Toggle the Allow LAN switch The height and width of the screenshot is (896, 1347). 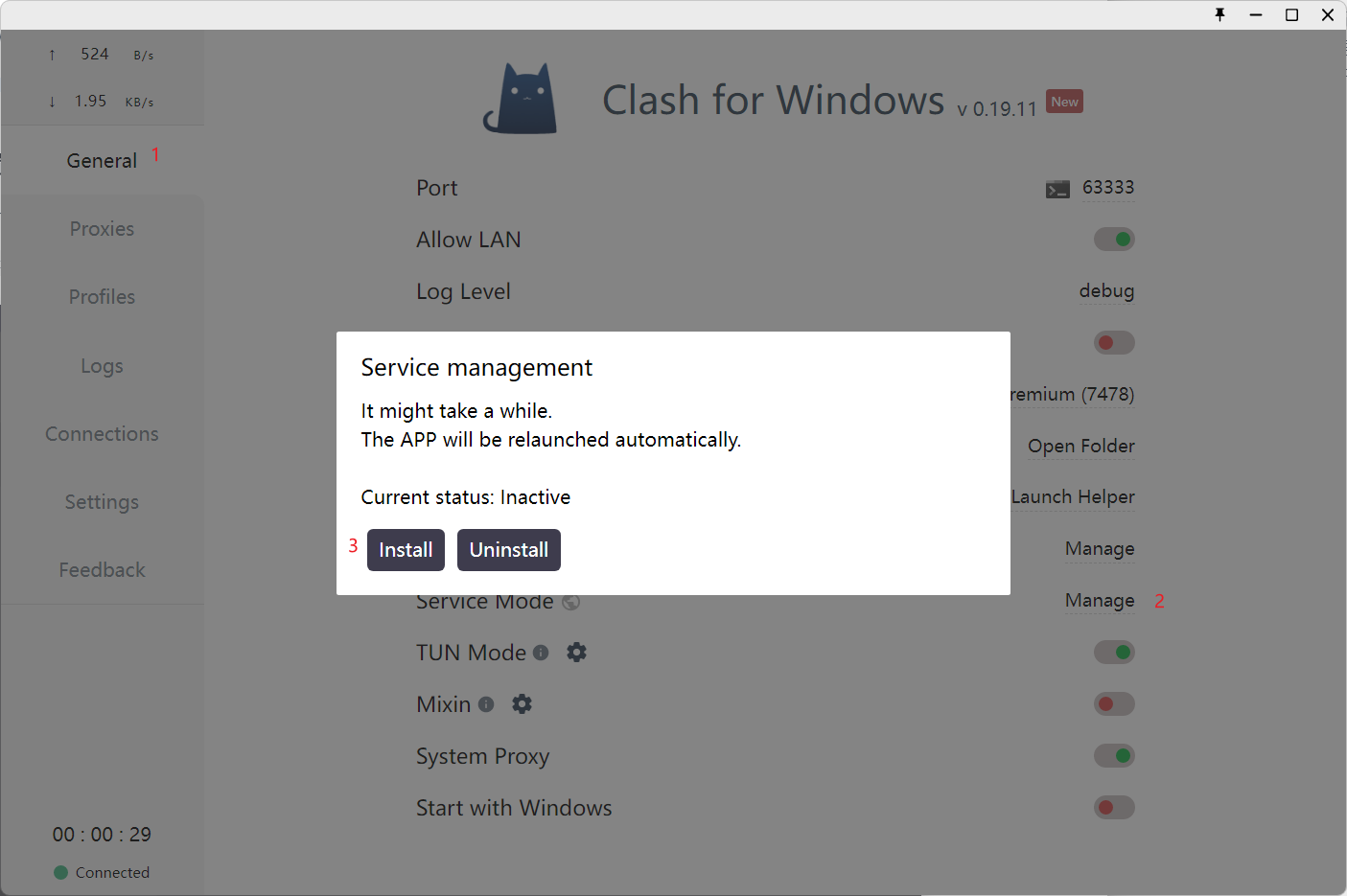tap(1114, 240)
